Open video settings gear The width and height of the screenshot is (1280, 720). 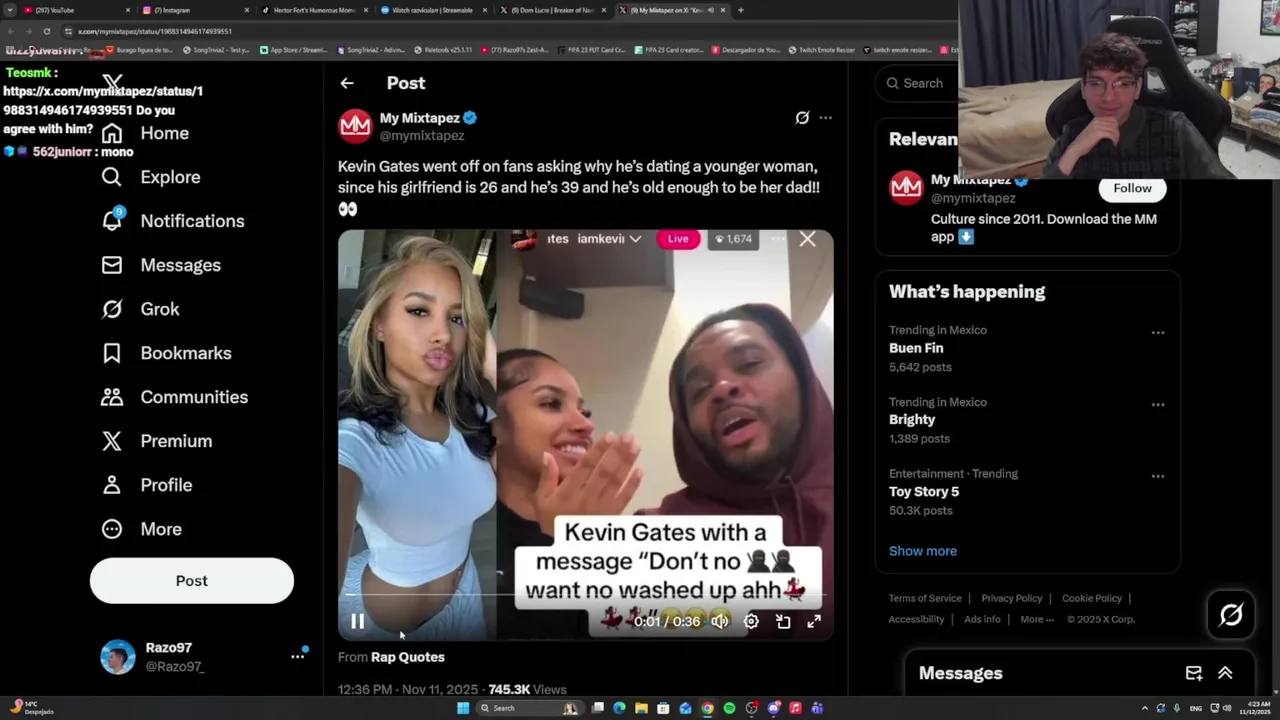pyautogui.click(x=751, y=621)
